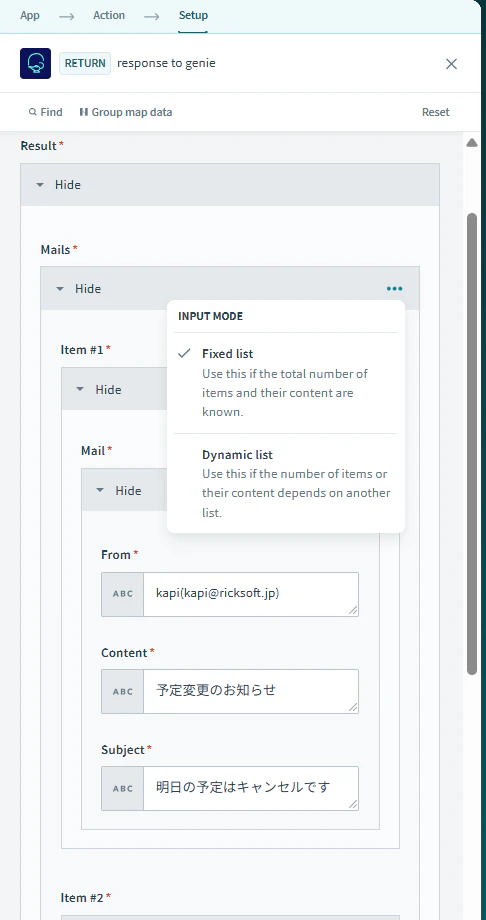The image size is (486, 920).
Task: Click the Find magnifier search option
Action: click(x=45, y=112)
